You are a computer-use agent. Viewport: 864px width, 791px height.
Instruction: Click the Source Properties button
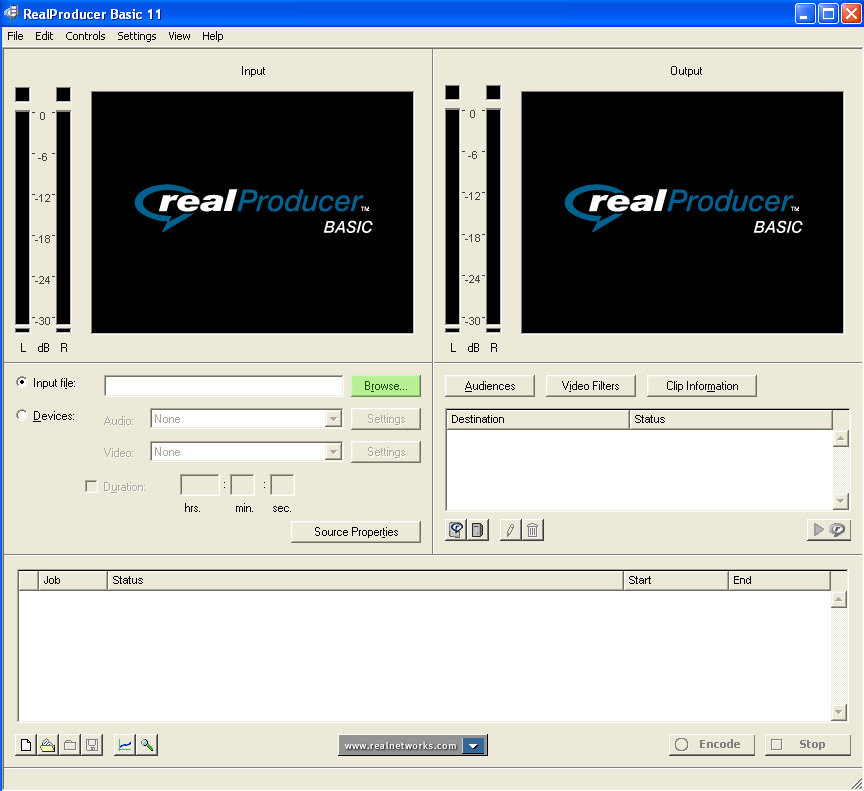pyautogui.click(x=356, y=532)
